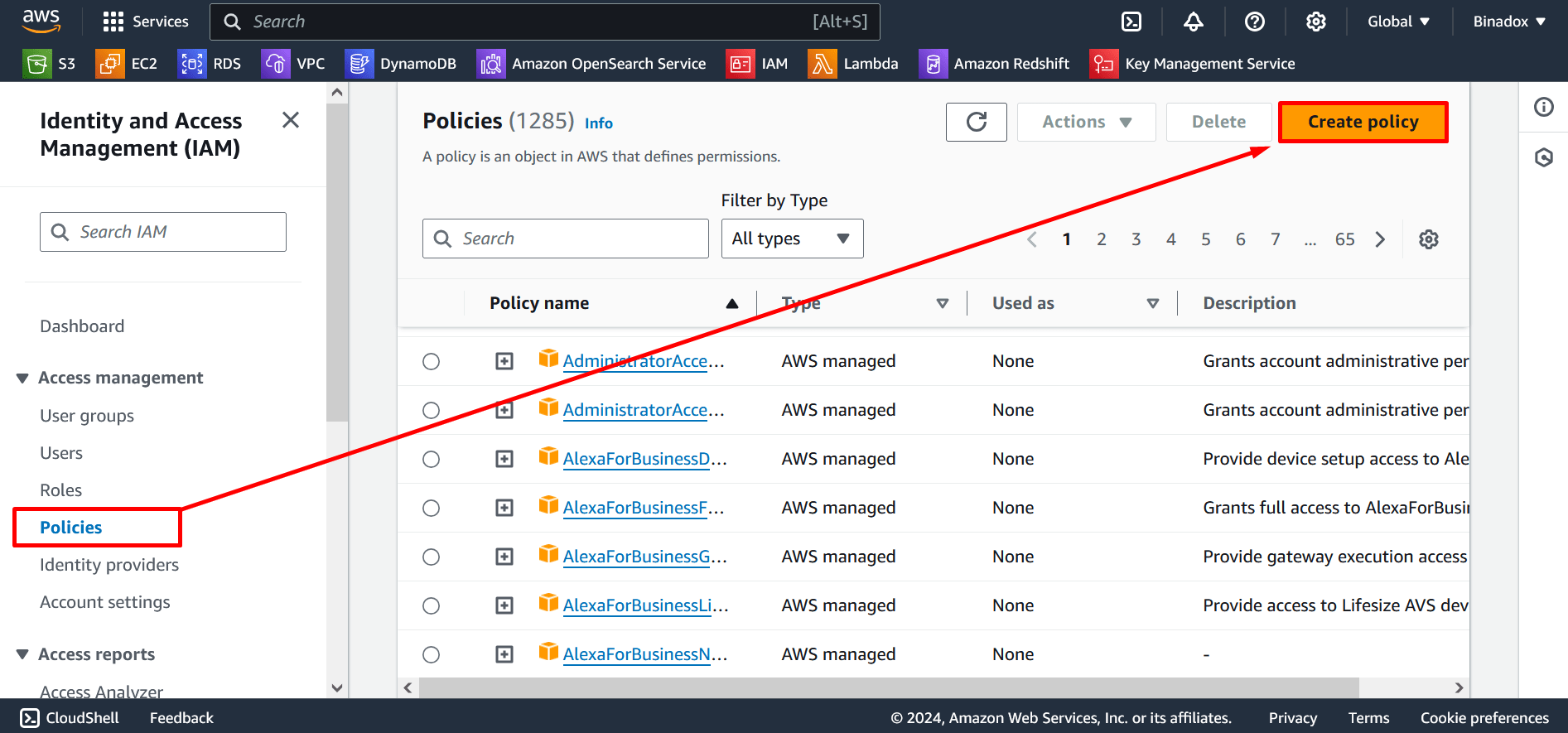Open the hexagon panel icon on right edge

1544,157
